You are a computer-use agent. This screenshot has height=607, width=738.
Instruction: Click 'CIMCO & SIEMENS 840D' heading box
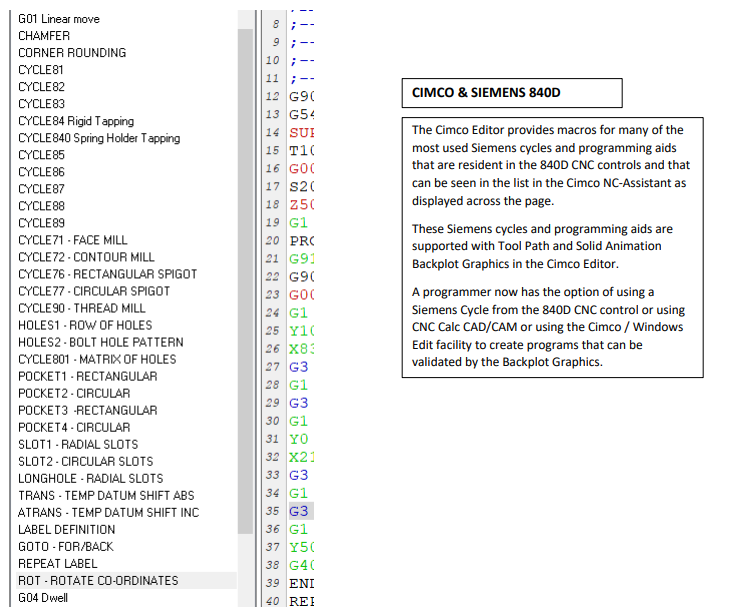coord(512,93)
